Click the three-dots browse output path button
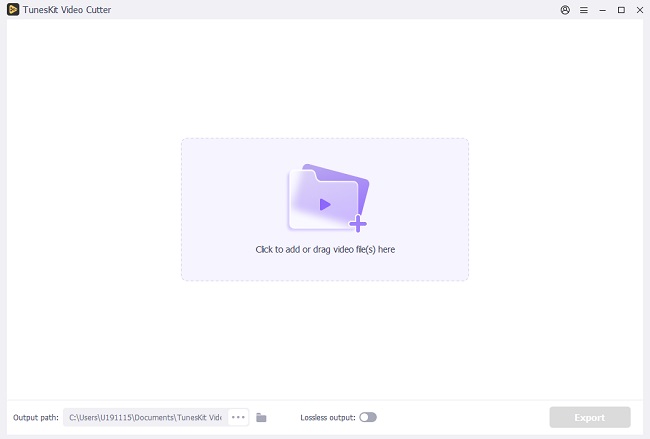The height and width of the screenshot is (439, 650). pos(238,417)
